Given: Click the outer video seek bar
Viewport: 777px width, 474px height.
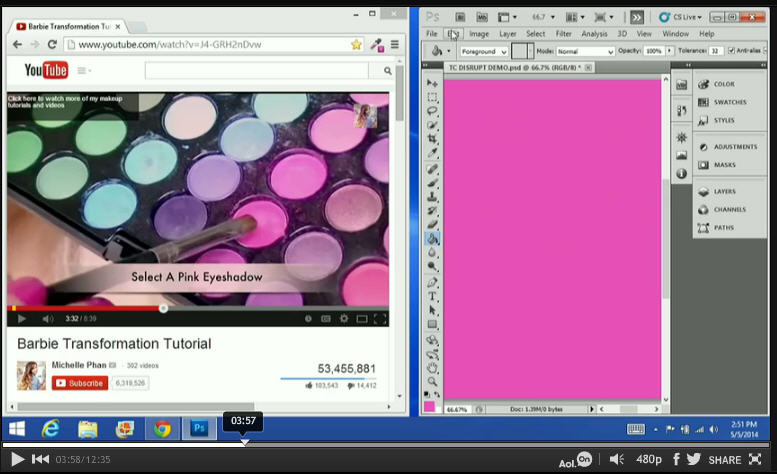Looking at the screenshot, I should pos(386,445).
